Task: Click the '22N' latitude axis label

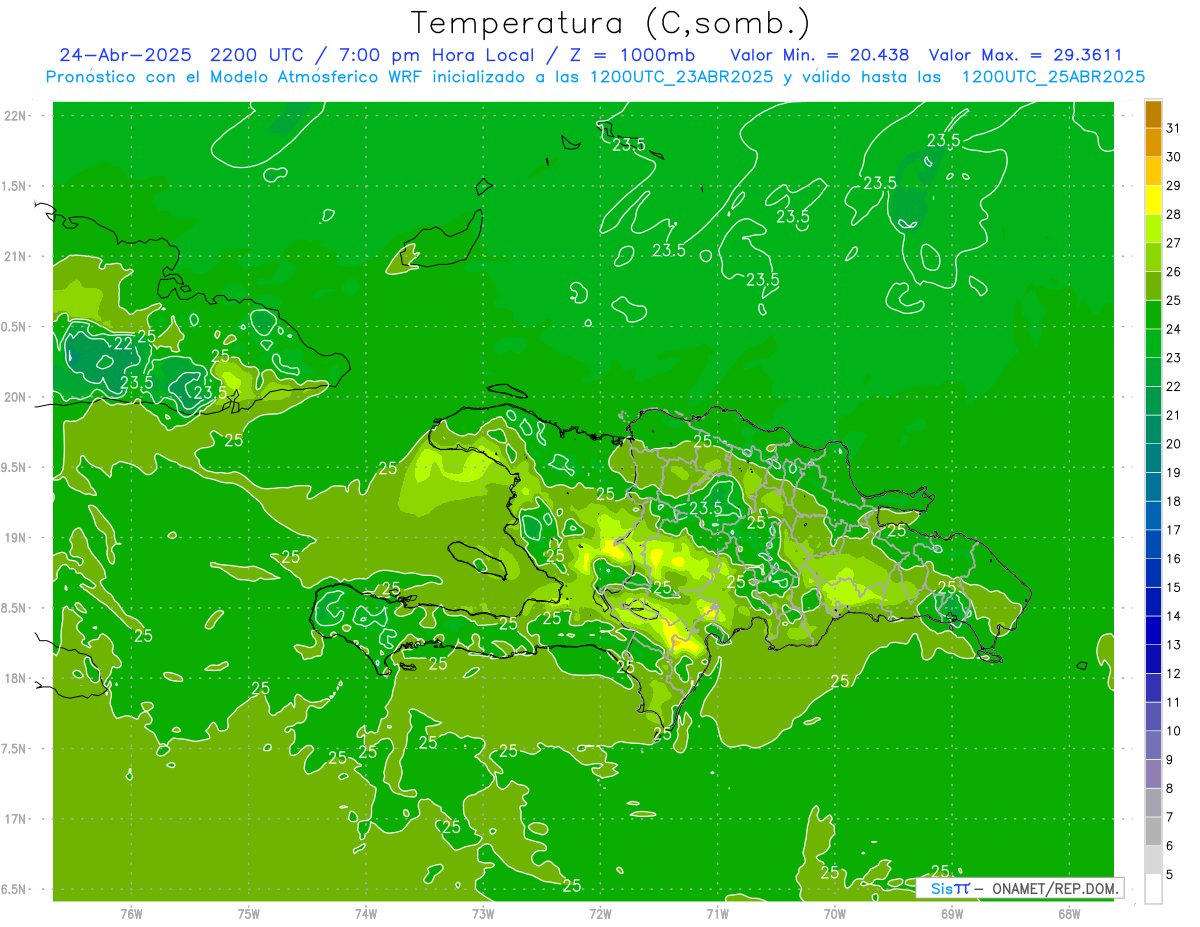Action: [x=15, y=116]
